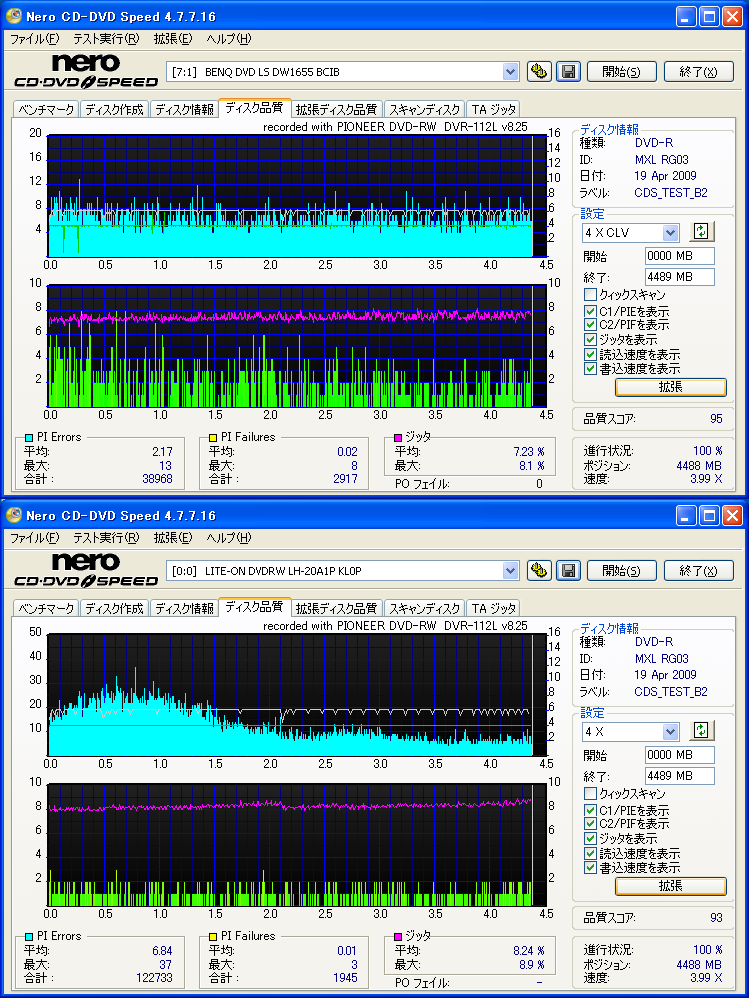Image resolution: width=749 pixels, height=998 pixels.
Task: Click Nero title bar icon of LITE-ON window
Action: pos(14,515)
